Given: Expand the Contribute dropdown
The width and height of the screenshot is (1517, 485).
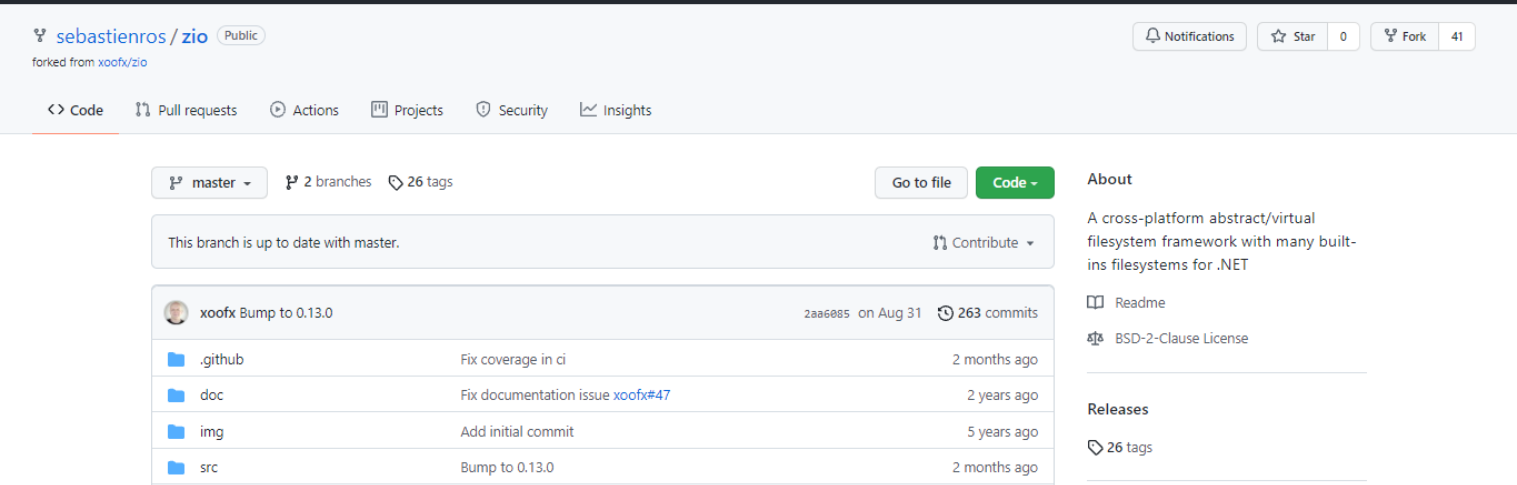Looking at the screenshot, I should click(983, 243).
